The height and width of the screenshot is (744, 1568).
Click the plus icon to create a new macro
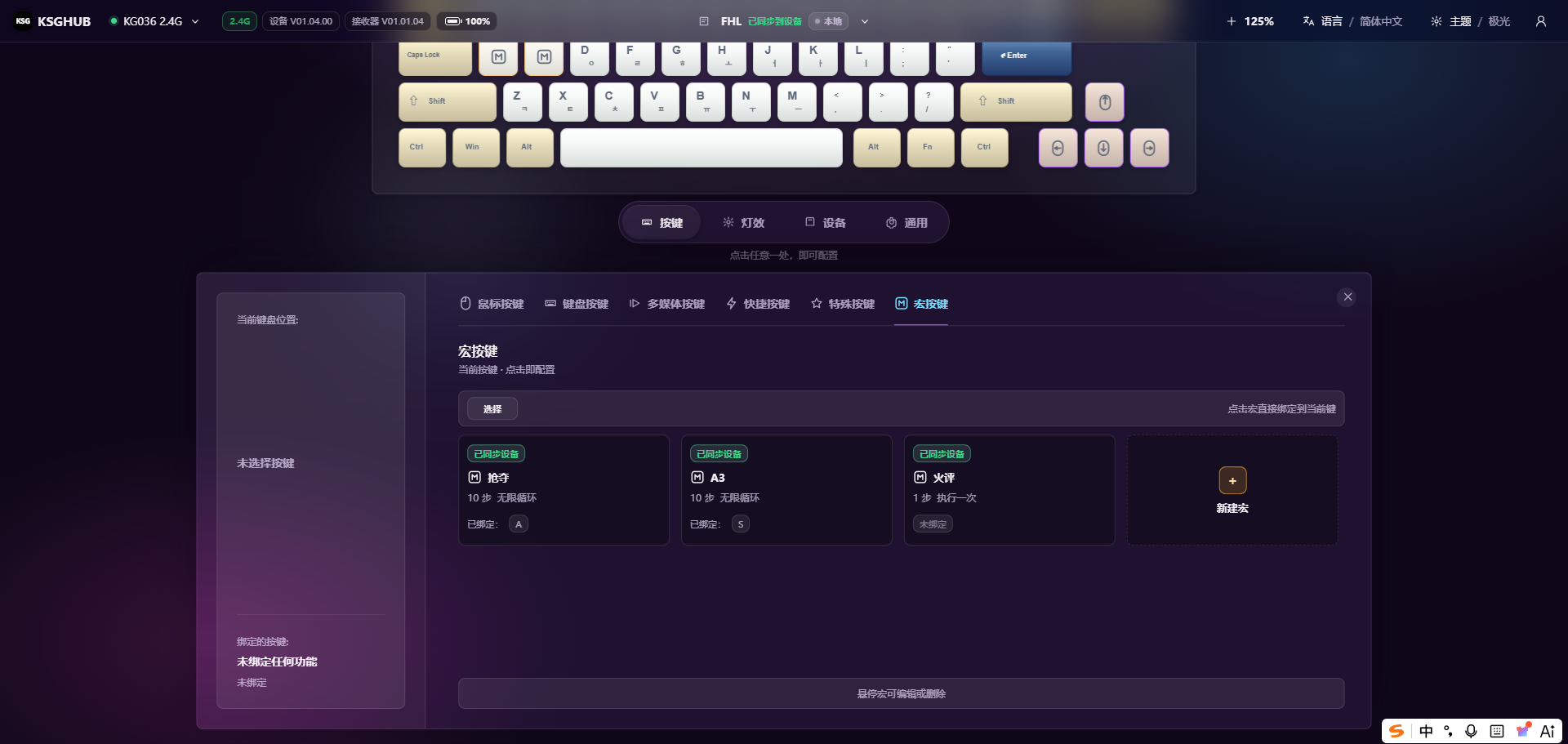[1232, 481]
